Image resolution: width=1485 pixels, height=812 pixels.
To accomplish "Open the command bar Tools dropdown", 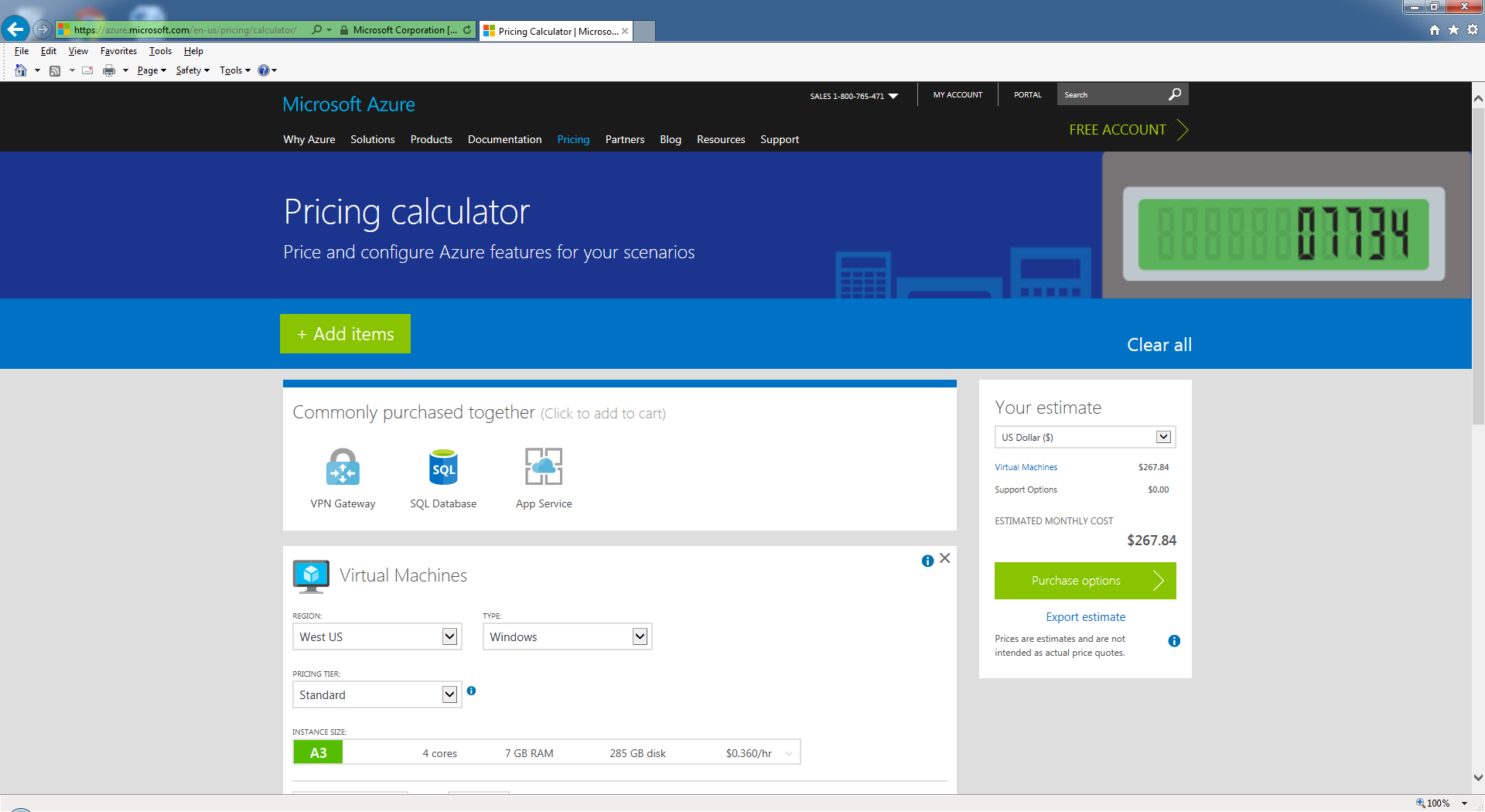I will click(234, 70).
